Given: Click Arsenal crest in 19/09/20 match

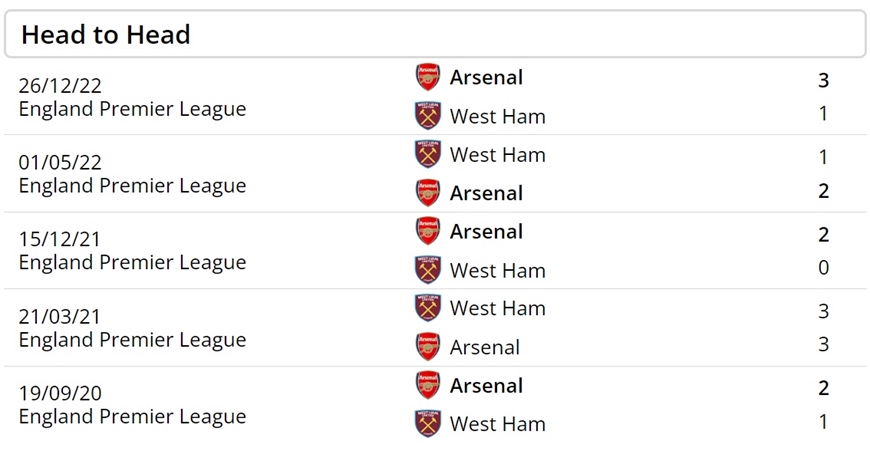Looking at the screenshot, I should pyautogui.click(x=428, y=385).
